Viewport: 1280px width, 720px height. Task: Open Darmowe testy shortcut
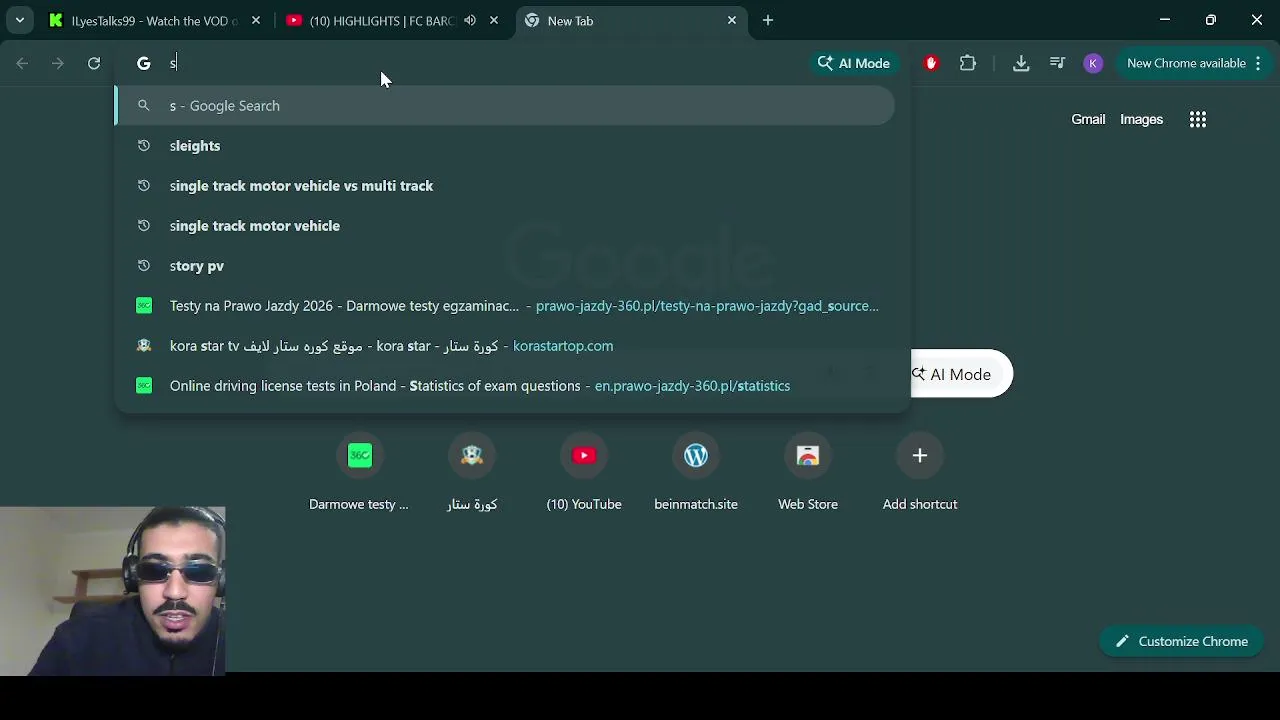point(359,475)
